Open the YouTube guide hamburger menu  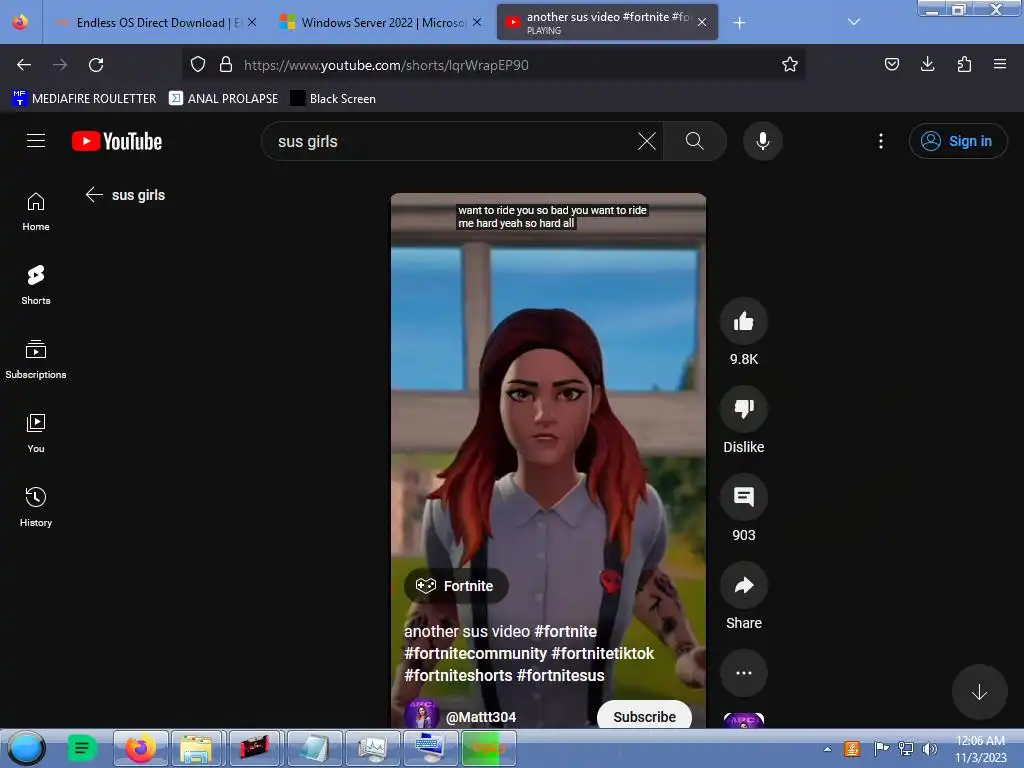(x=36, y=141)
